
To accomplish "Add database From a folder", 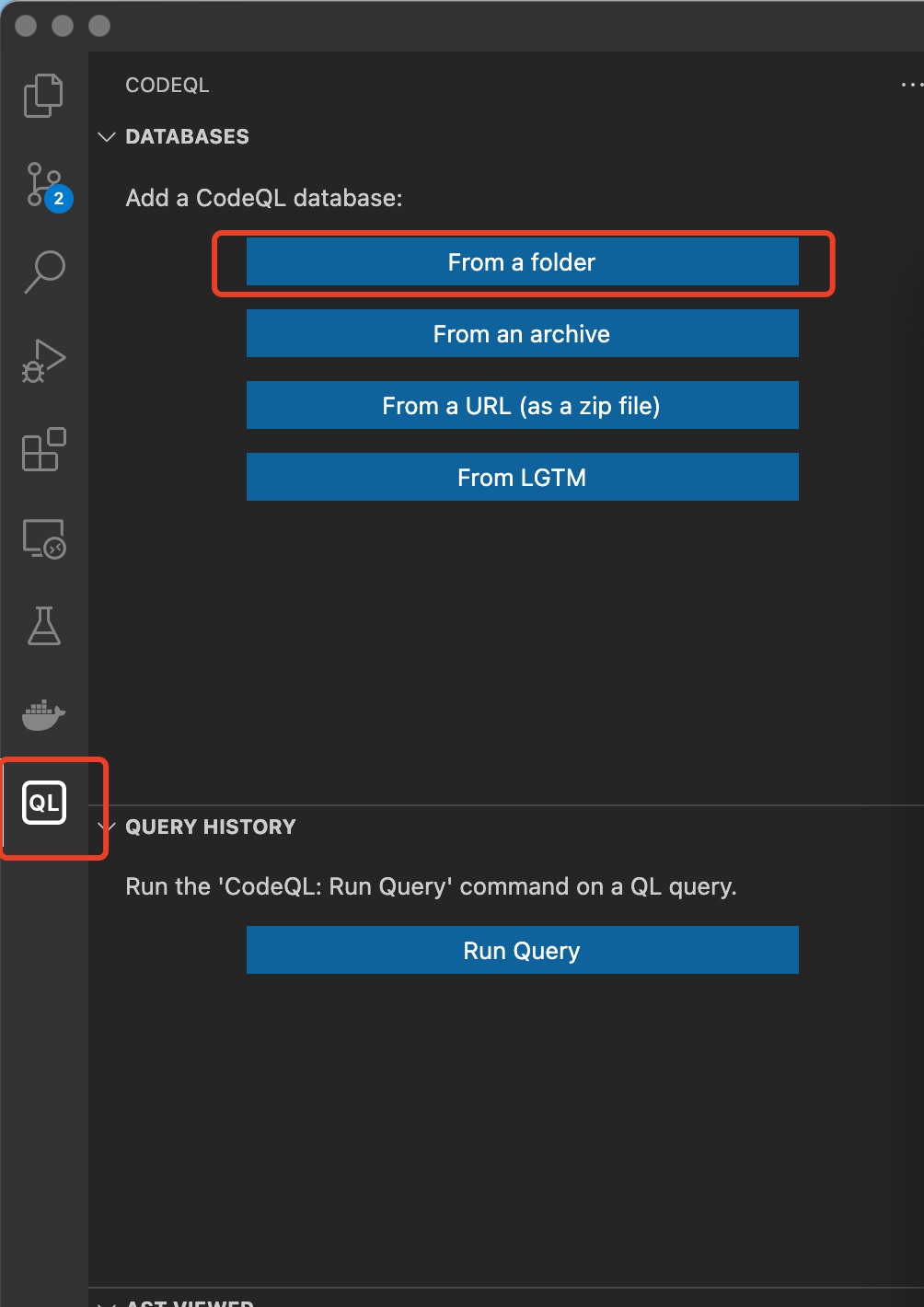I will point(522,262).
